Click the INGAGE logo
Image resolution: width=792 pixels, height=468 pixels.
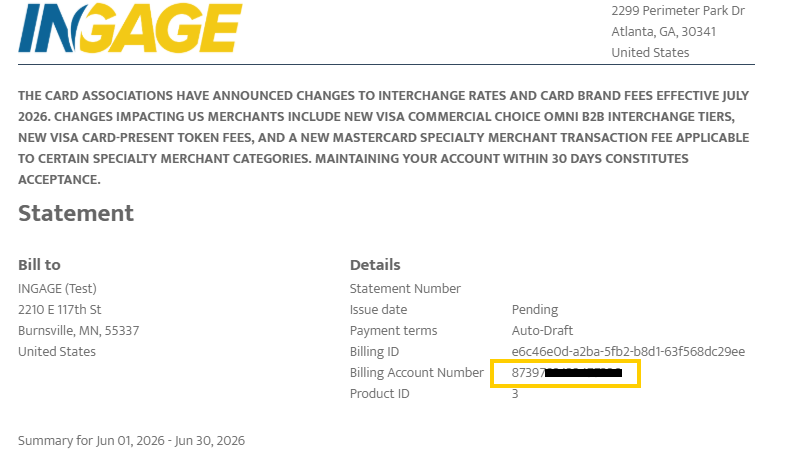(x=130, y=28)
